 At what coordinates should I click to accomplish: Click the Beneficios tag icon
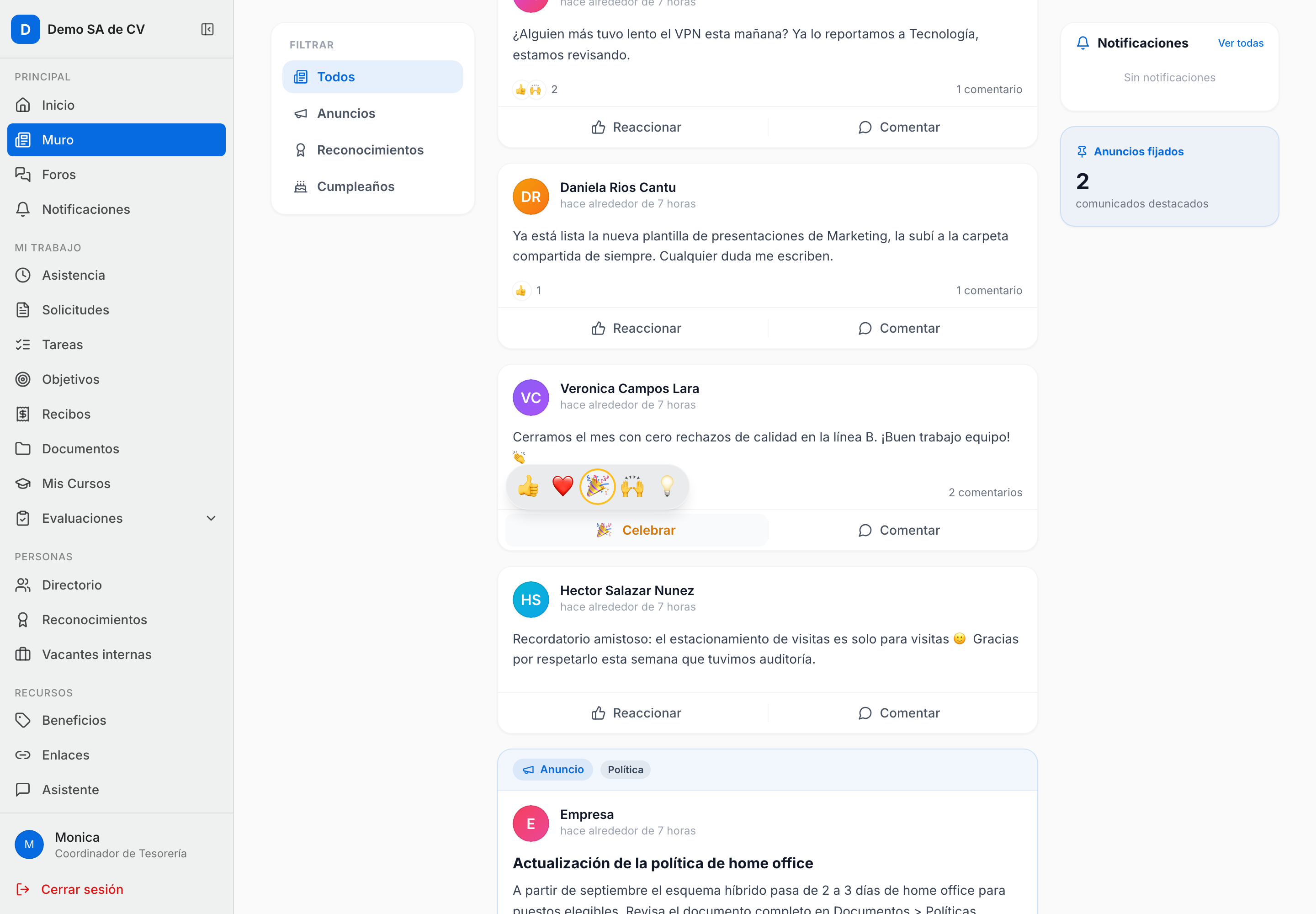click(23, 720)
